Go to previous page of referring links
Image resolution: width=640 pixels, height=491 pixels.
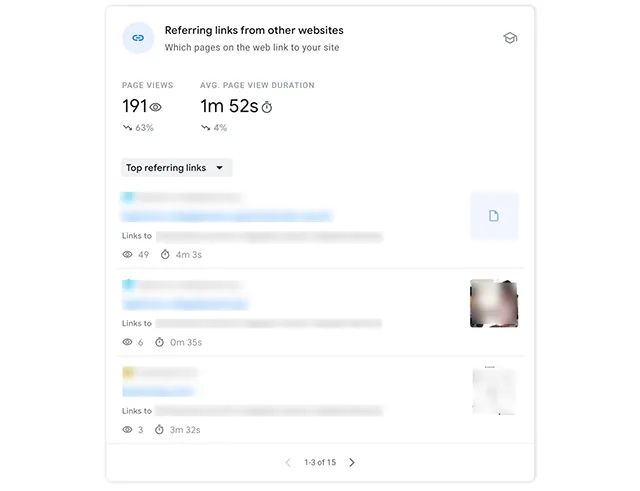click(288, 462)
